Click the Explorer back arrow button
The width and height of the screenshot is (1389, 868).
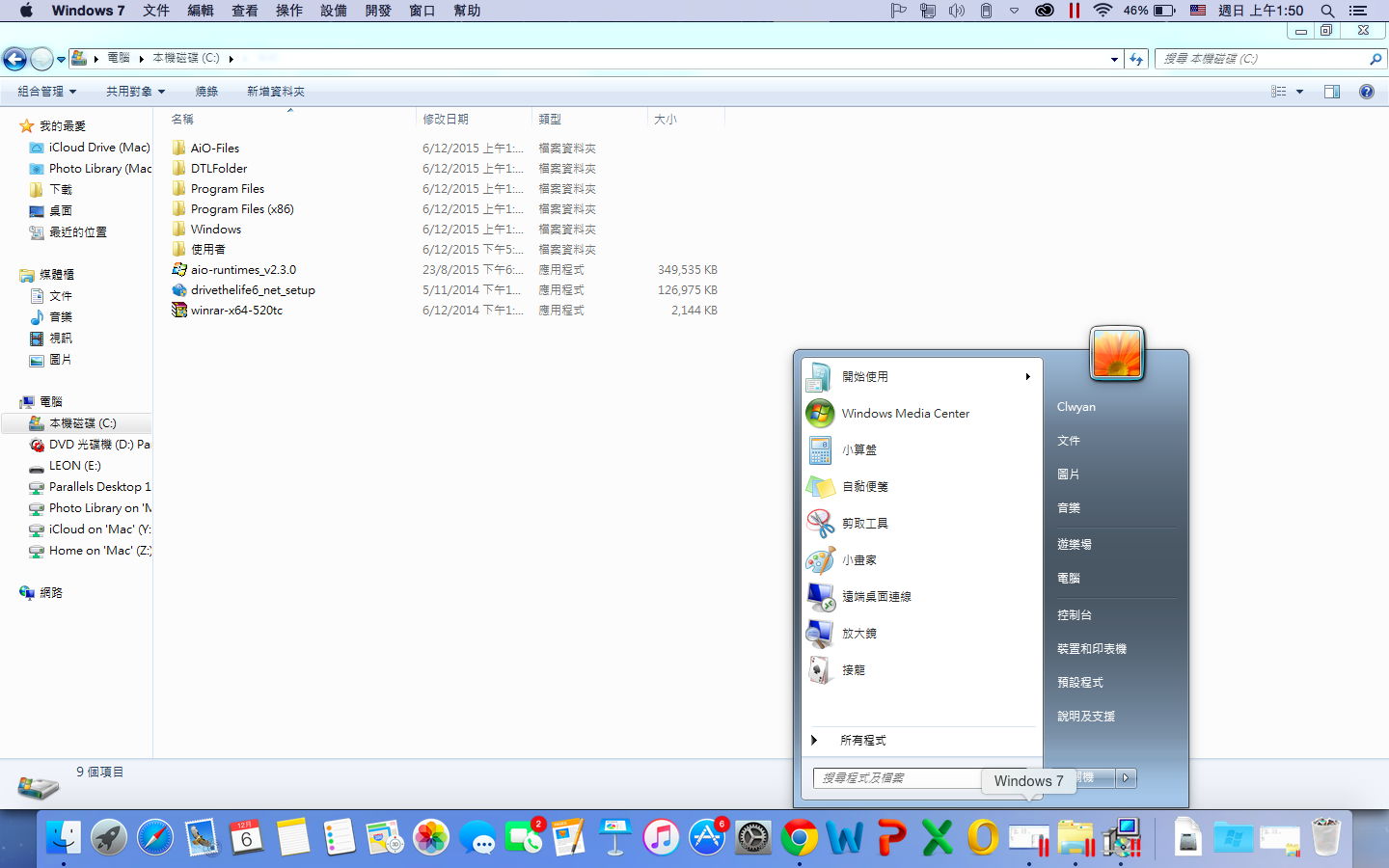click(x=14, y=59)
